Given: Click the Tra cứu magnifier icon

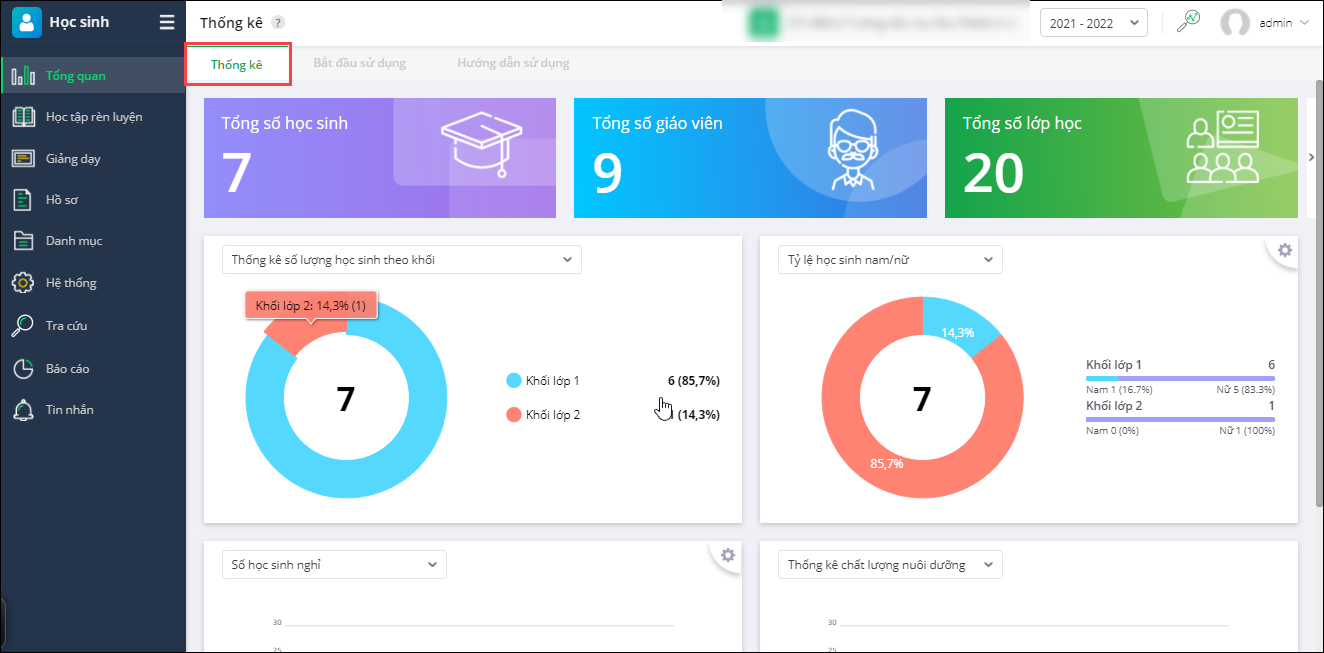Looking at the screenshot, I should [22, 325].
